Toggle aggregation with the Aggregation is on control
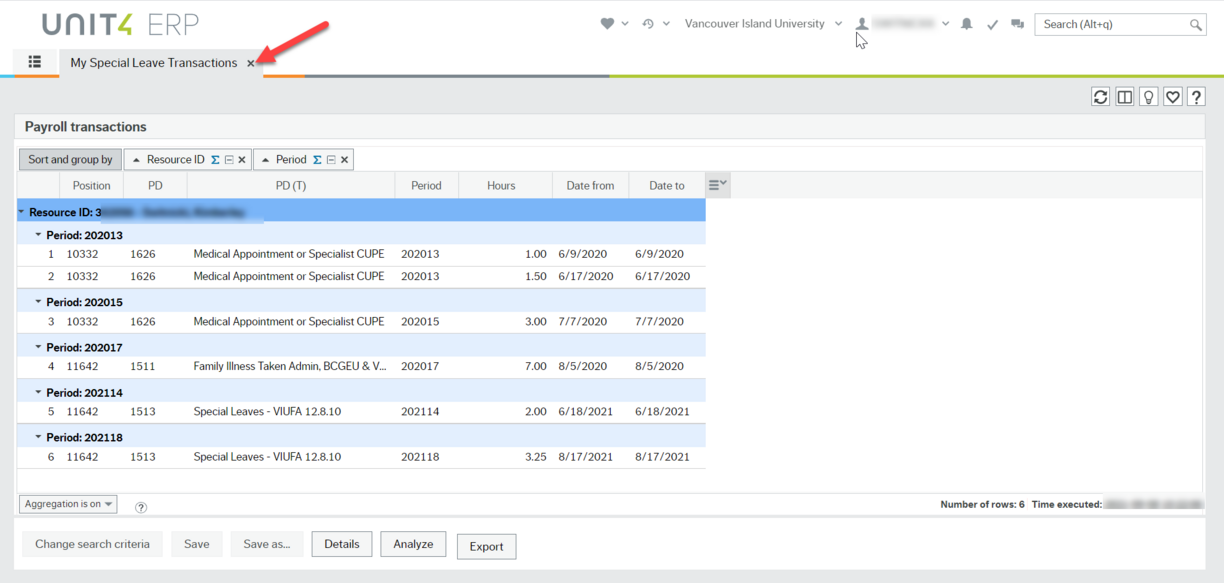 point(67,503)
